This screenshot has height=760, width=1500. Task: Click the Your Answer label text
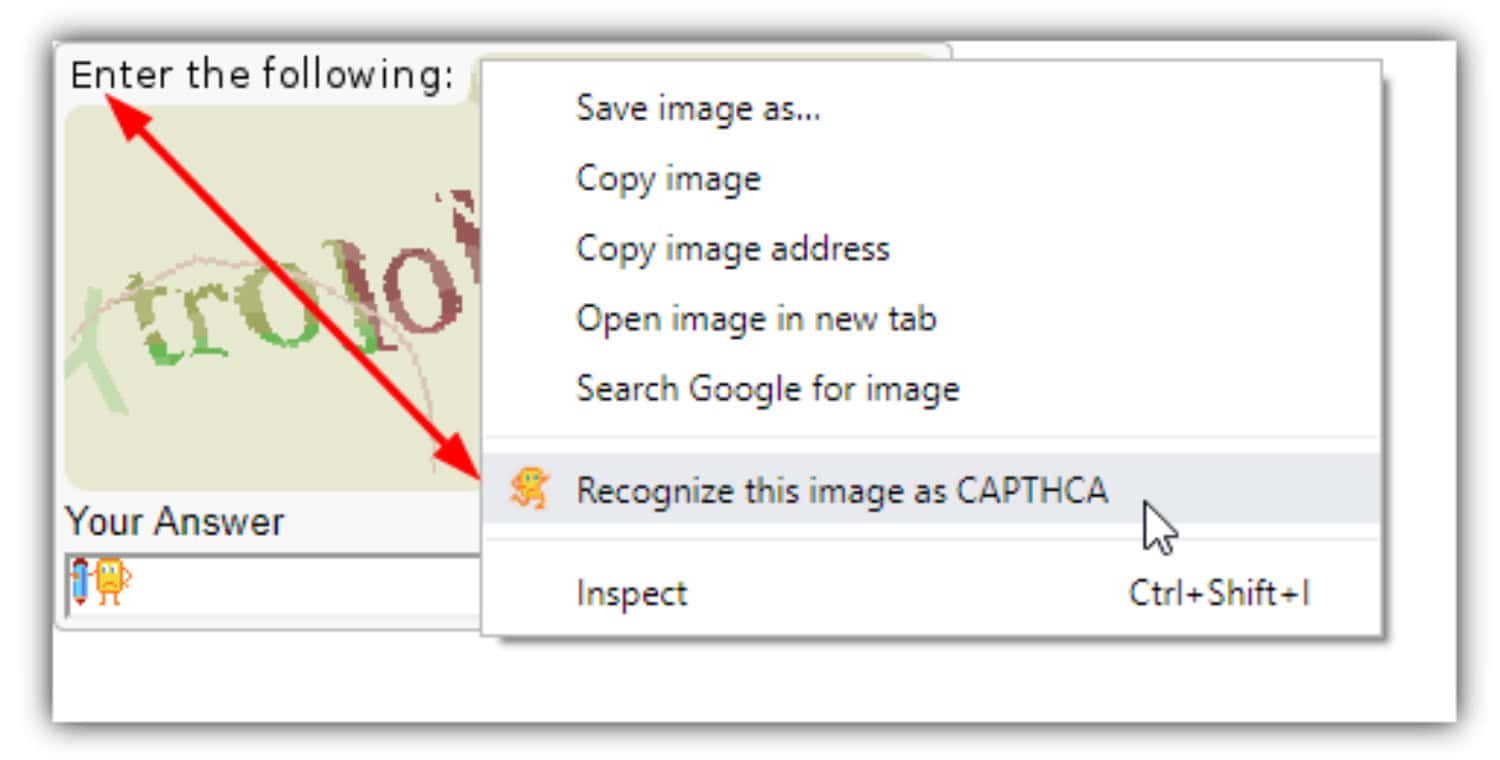tap(175, 521)
